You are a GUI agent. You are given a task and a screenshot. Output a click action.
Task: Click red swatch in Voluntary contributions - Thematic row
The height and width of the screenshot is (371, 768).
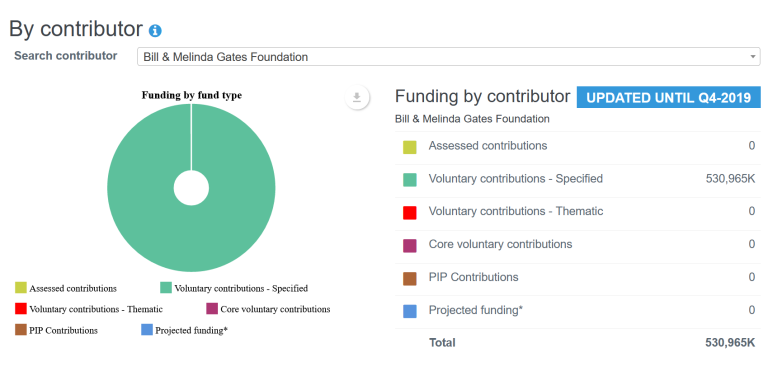410,213
